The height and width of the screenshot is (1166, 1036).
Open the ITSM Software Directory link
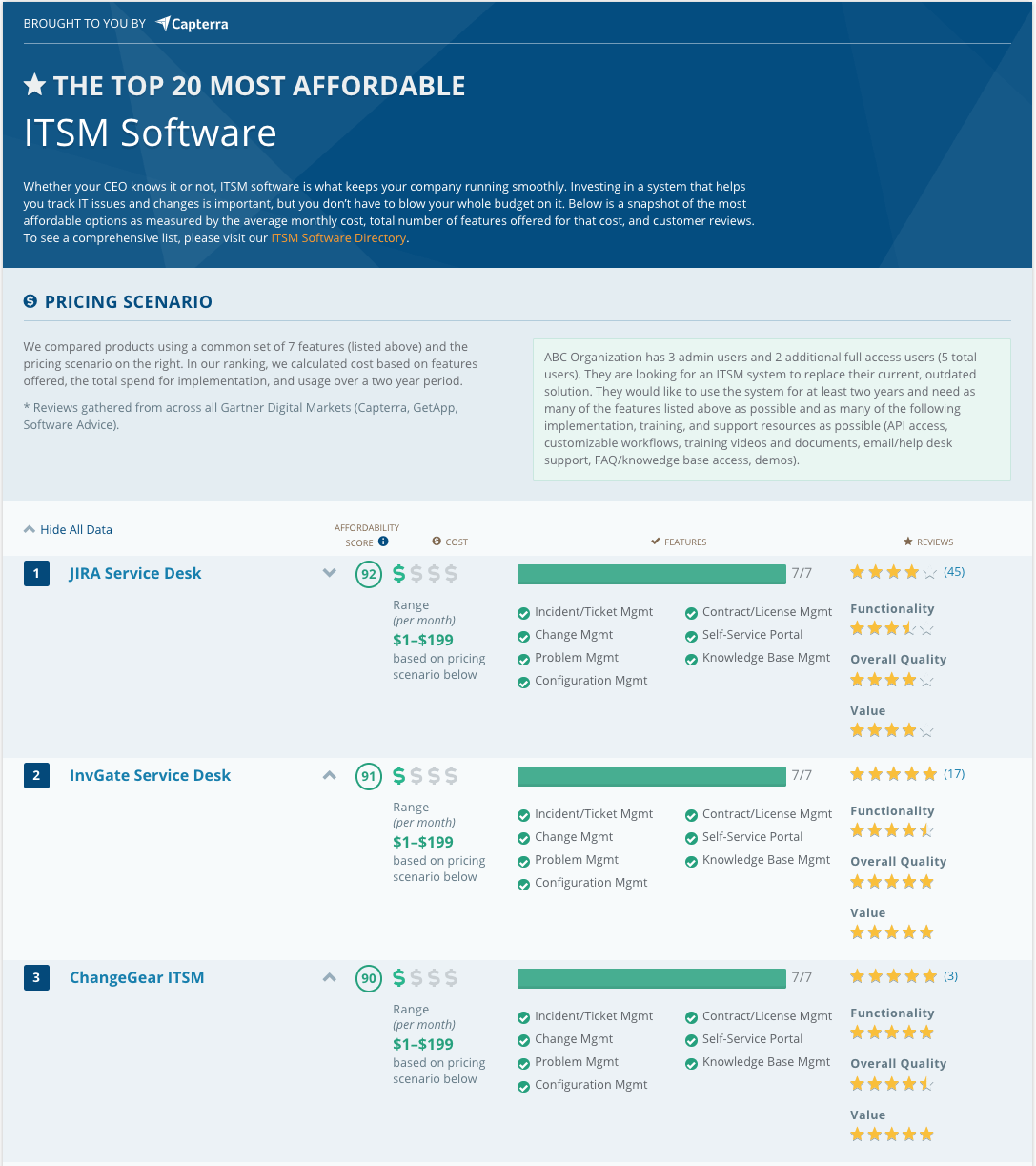(338, 237)
